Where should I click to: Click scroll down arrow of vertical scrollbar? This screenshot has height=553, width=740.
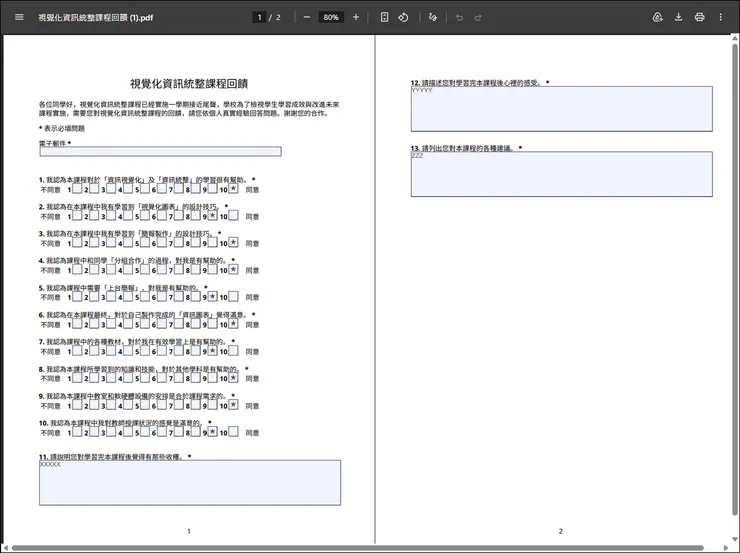coord(735,539)
